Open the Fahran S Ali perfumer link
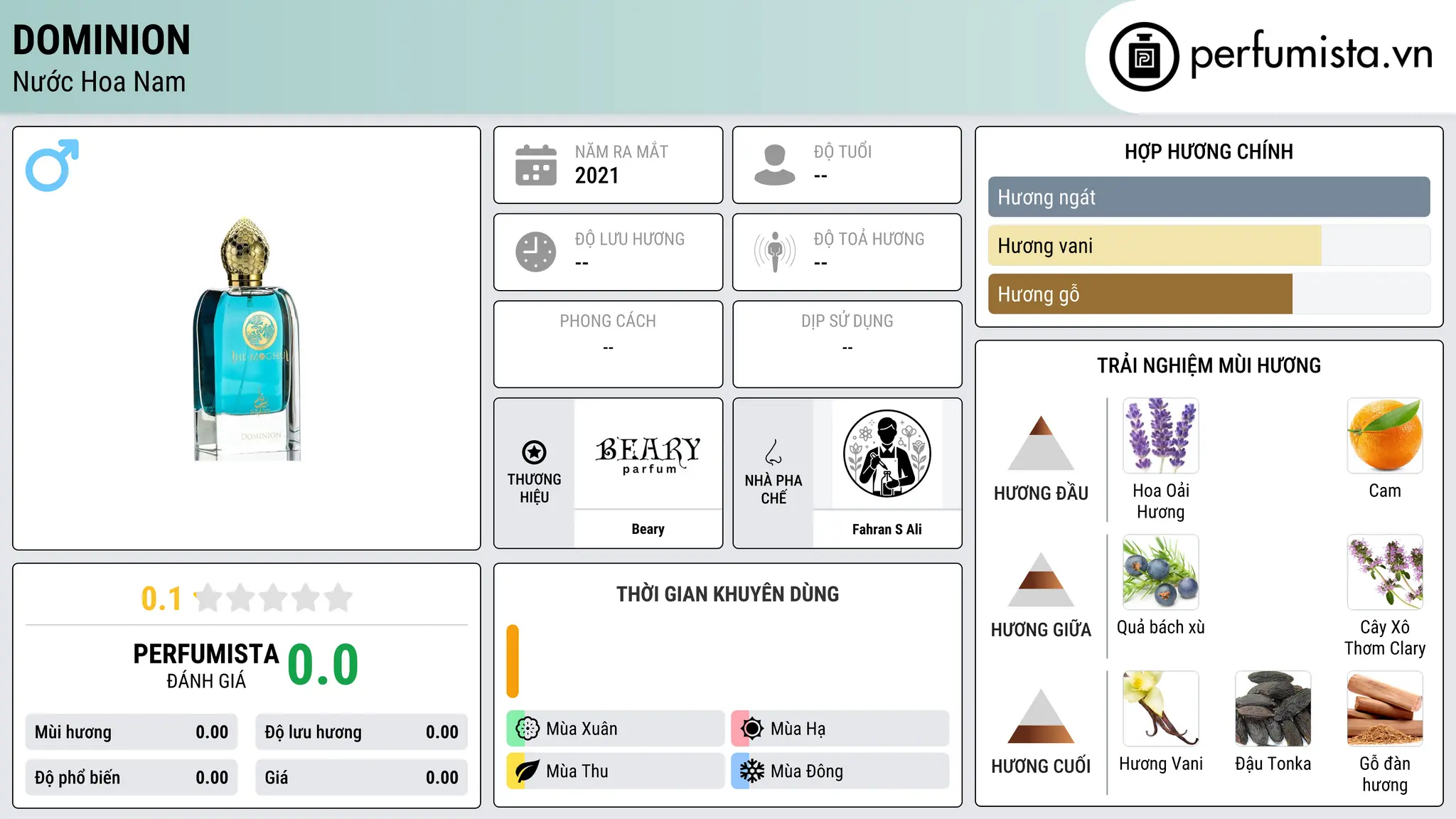1456x819 pixels. pos(887,529)
